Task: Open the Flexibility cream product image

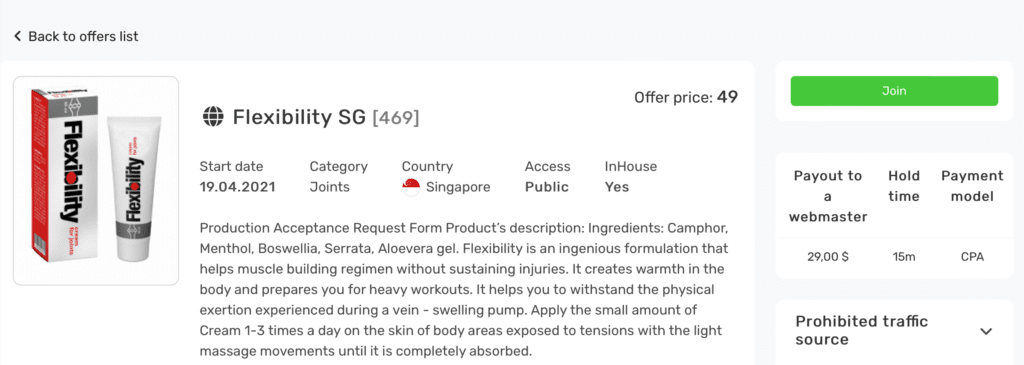Action: (x=96, y=181)
